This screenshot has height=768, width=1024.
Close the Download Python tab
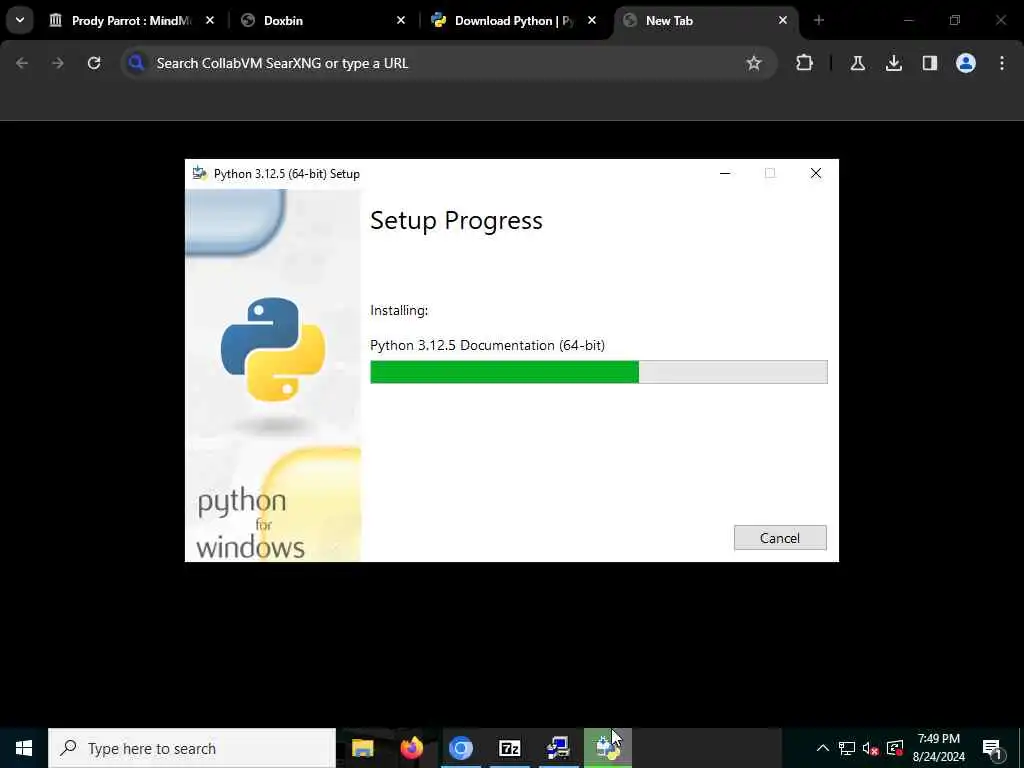(592, 21)
